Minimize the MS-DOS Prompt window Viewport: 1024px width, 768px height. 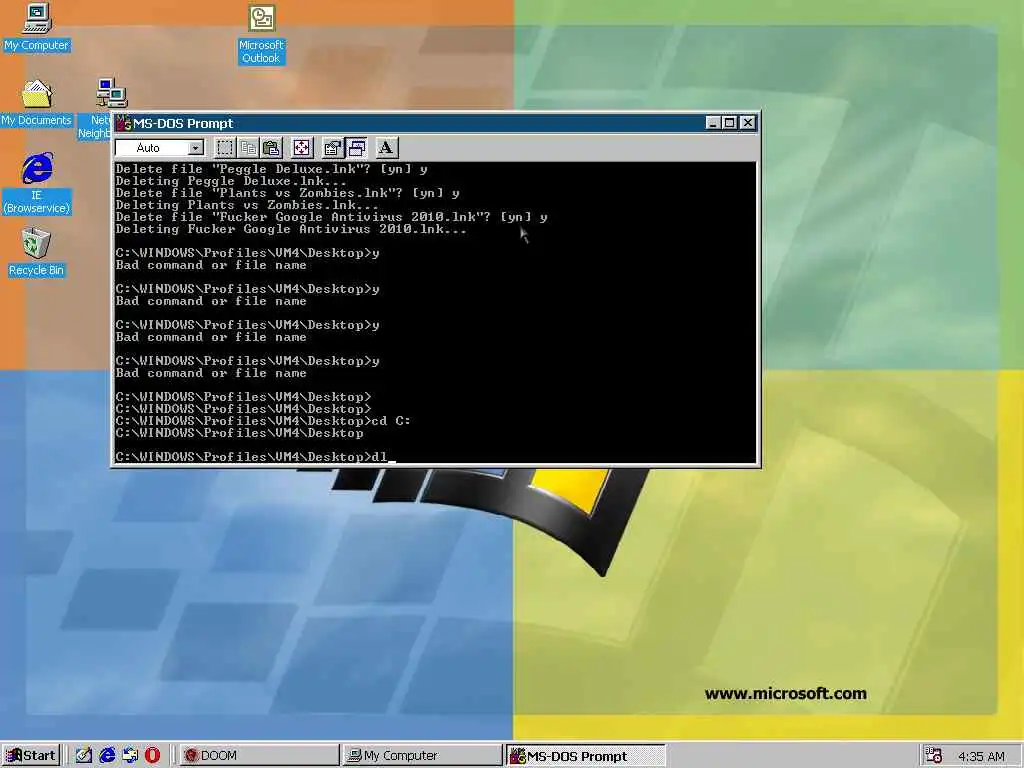coord(712,123)
